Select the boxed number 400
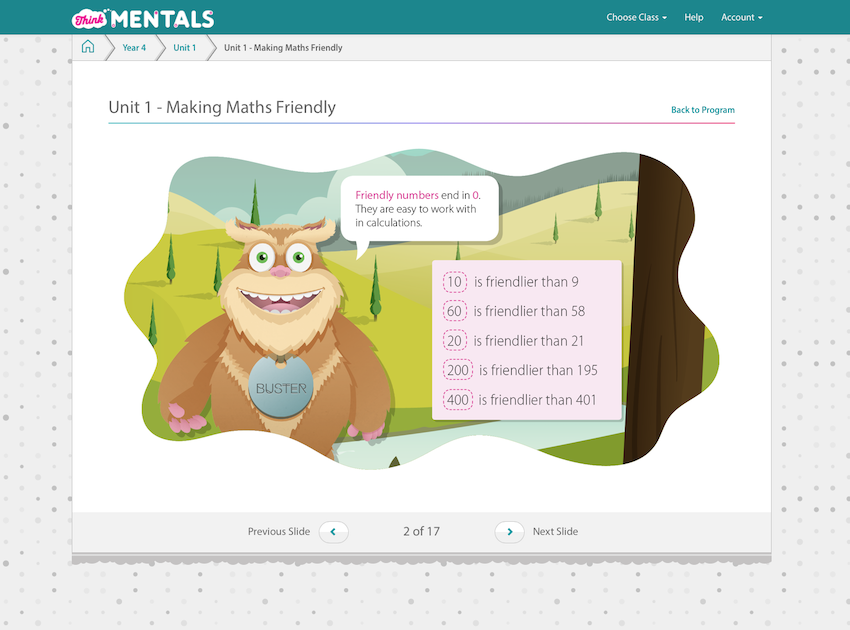 458,400
